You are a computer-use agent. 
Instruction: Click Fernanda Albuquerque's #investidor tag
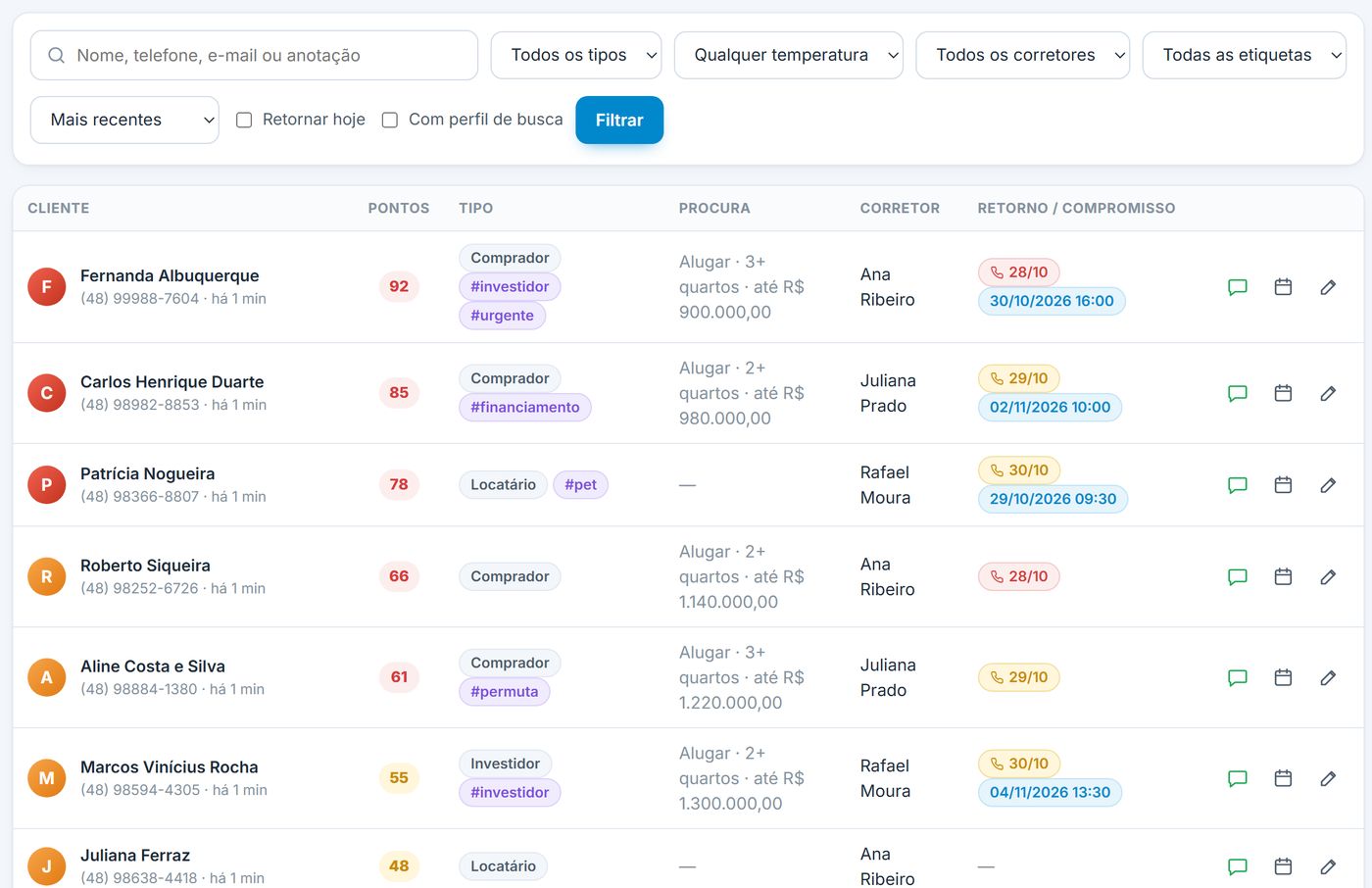click(510, 286)
